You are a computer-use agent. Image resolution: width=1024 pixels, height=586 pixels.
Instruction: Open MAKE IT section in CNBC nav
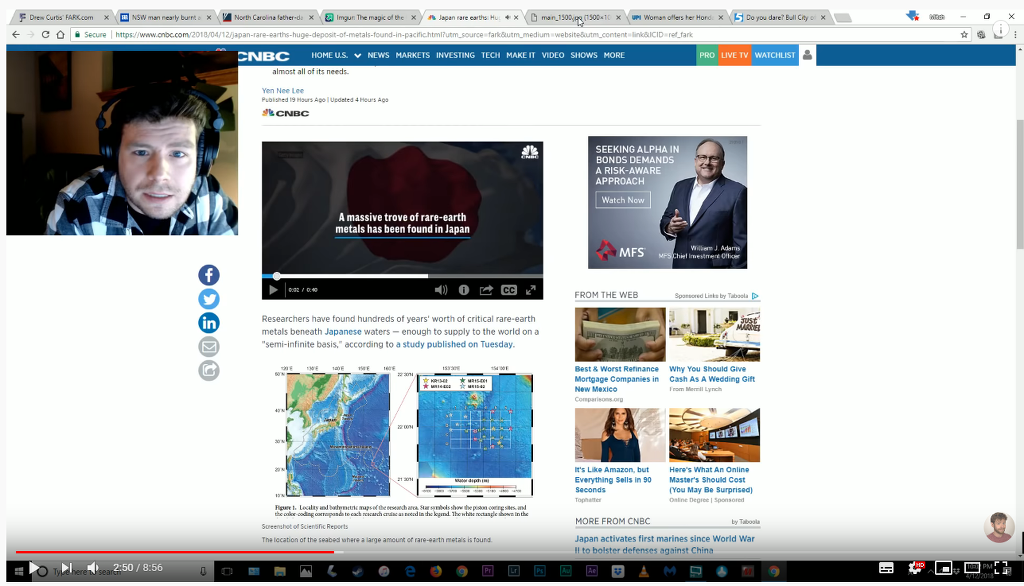[520, 56]
